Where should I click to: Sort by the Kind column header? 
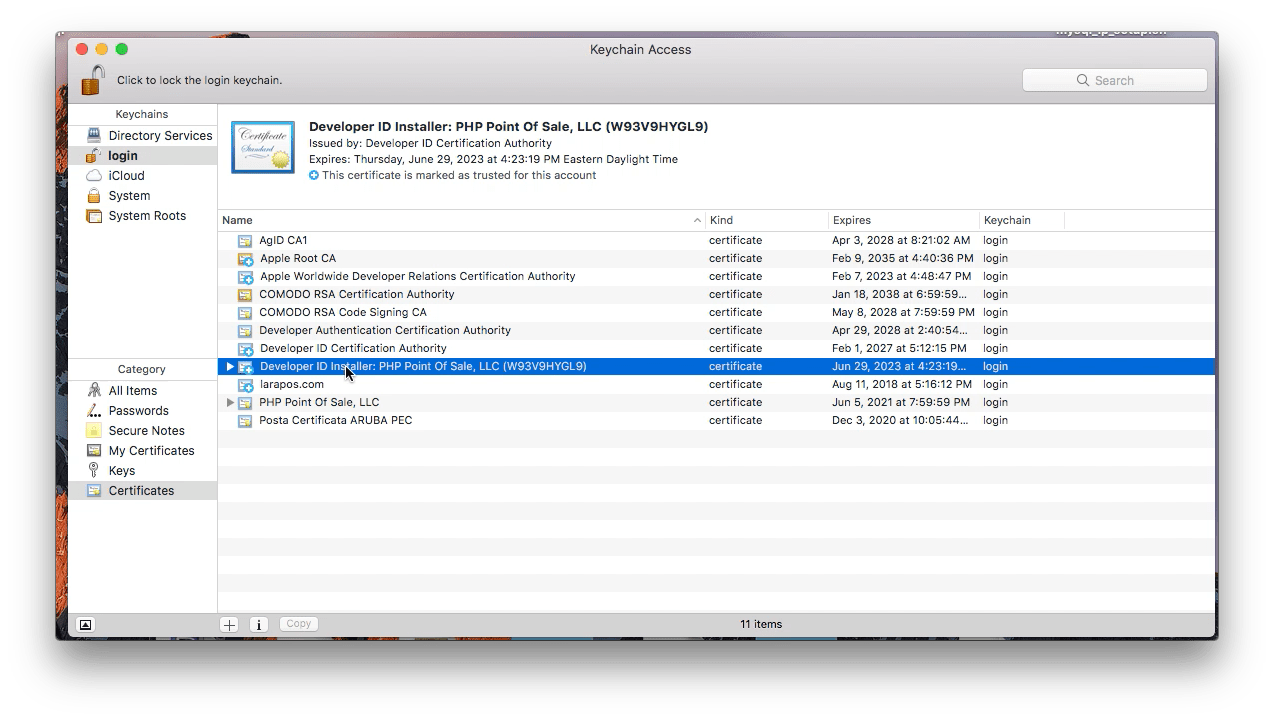point(767,220)
